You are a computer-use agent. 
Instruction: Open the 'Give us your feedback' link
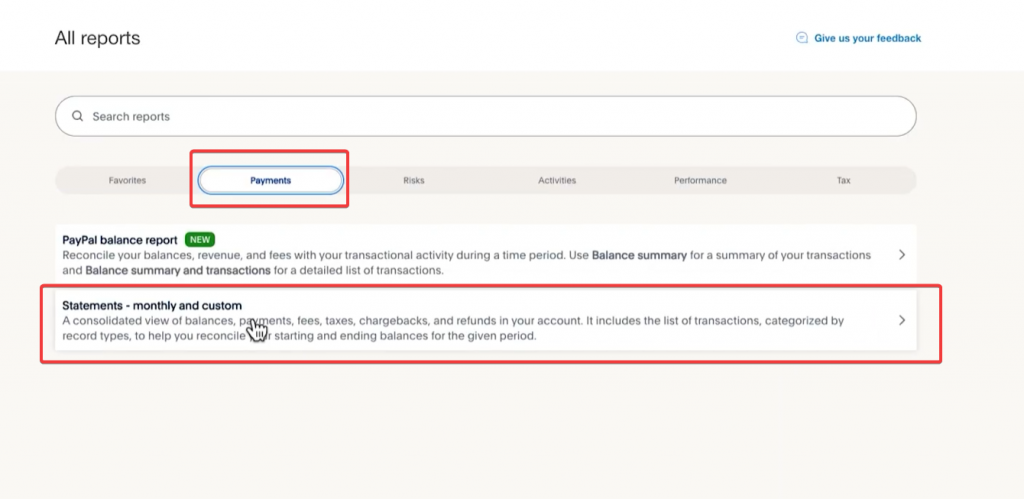(x=867, y=38)
